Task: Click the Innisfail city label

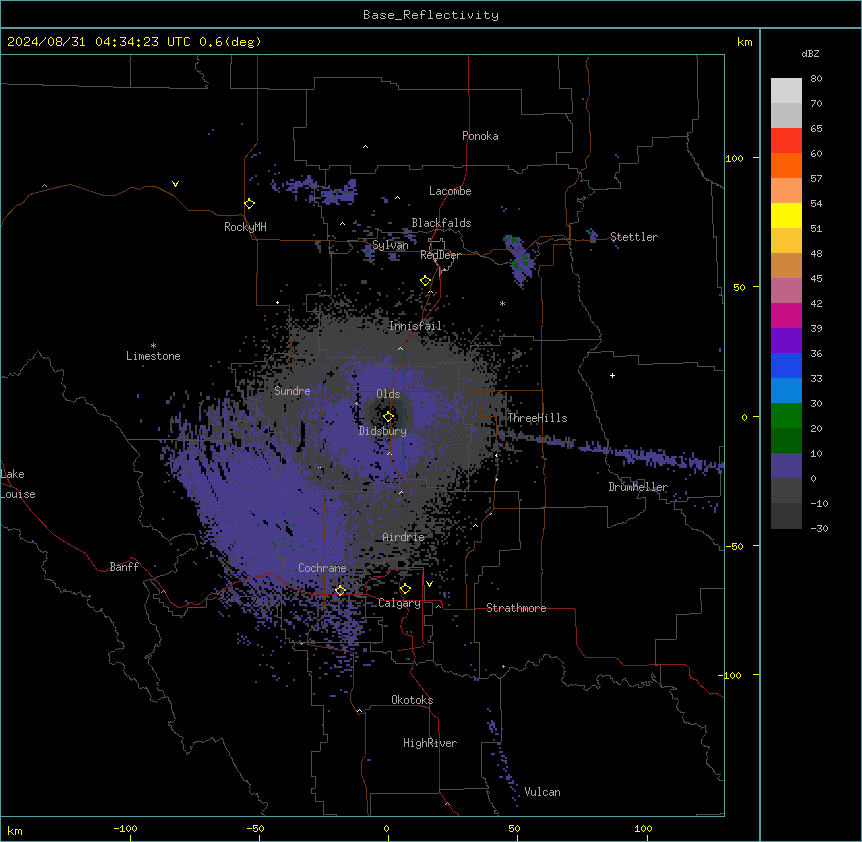Action: [415, 326]
